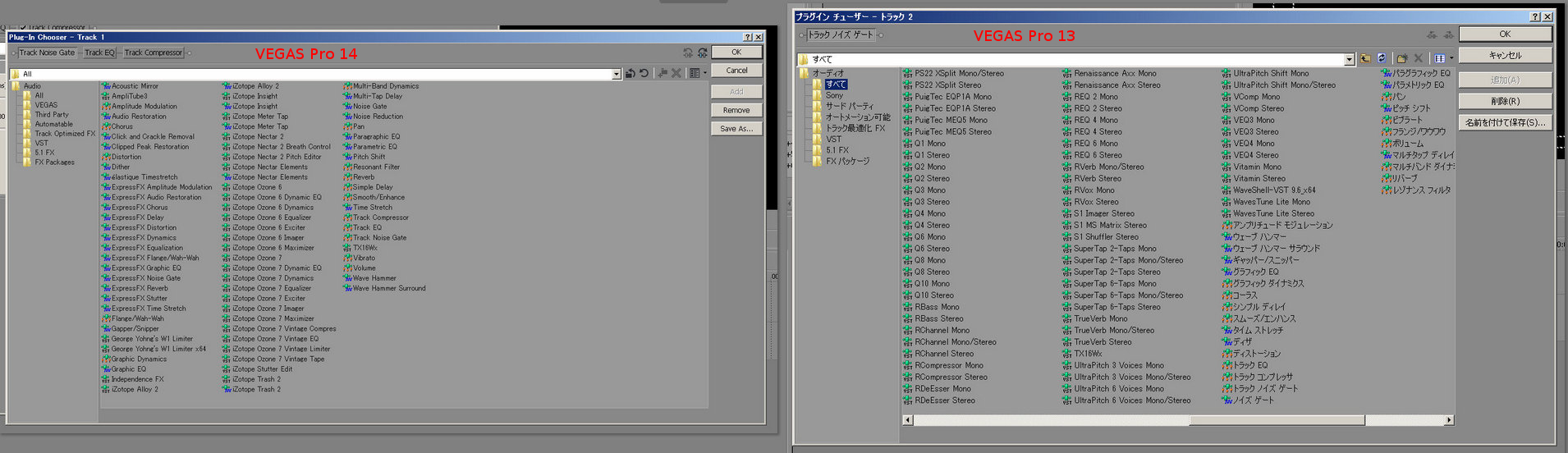1568x453 pixels.
Task: Click the scrollbar left arrow in トラック 2 list
Action: 907,420
